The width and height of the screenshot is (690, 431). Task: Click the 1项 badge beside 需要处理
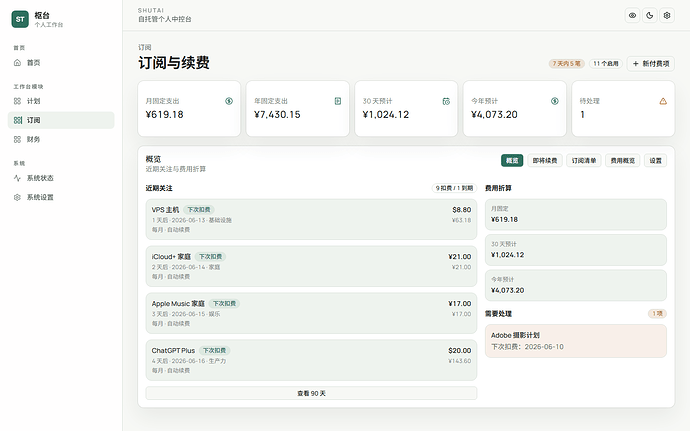pos(657,313)
